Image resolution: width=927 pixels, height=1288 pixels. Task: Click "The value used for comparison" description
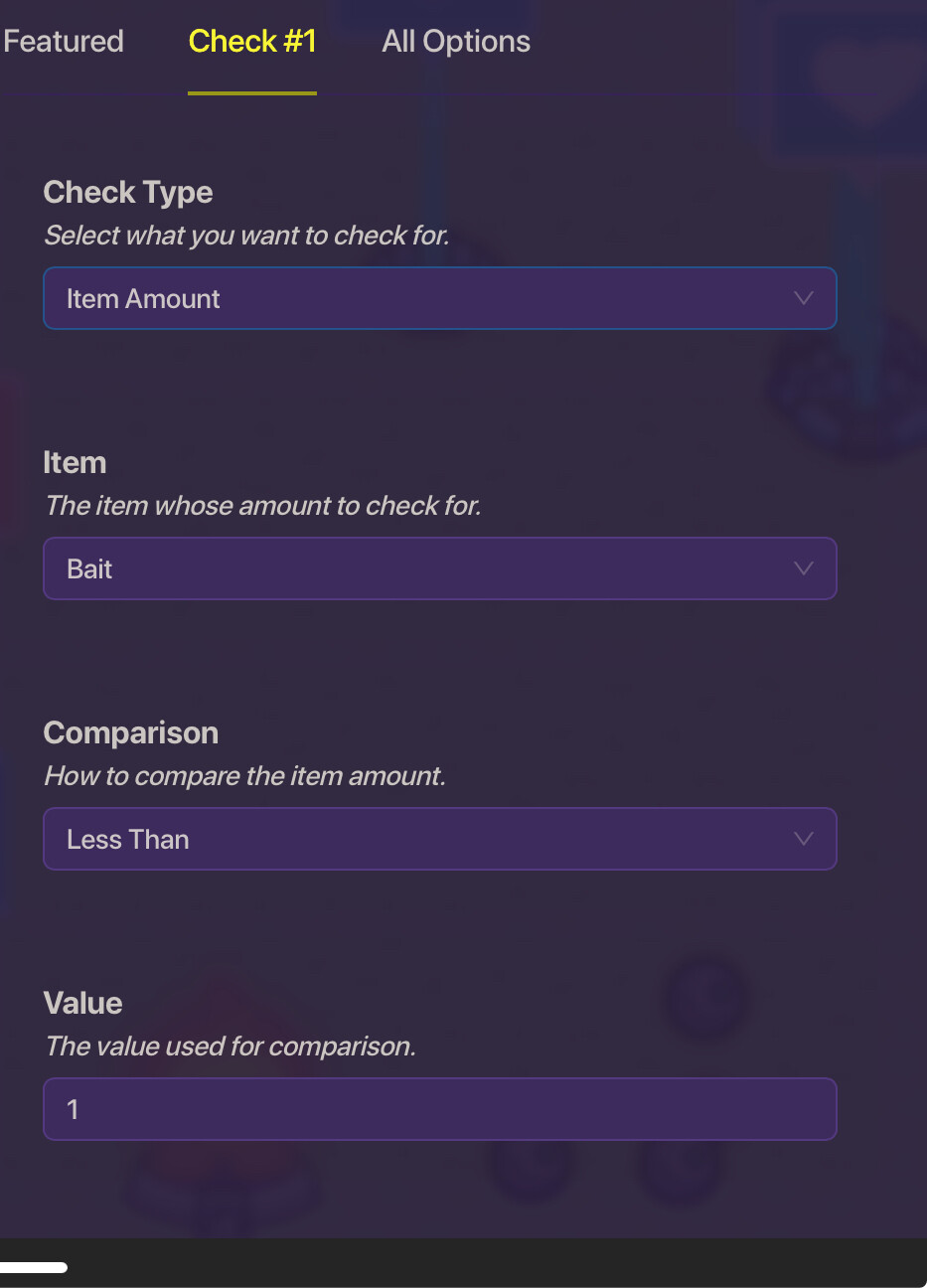pos(230,1046)
